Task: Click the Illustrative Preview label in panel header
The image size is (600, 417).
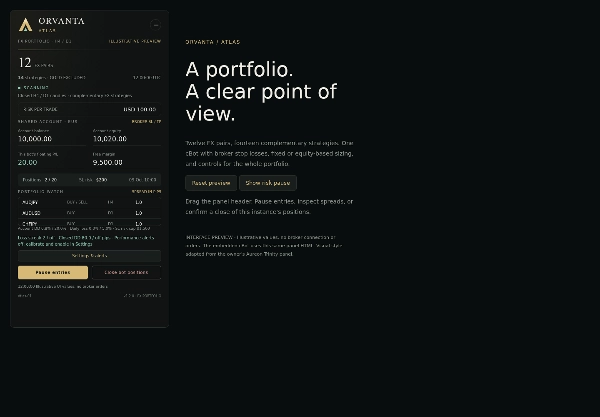Action: 135,41
